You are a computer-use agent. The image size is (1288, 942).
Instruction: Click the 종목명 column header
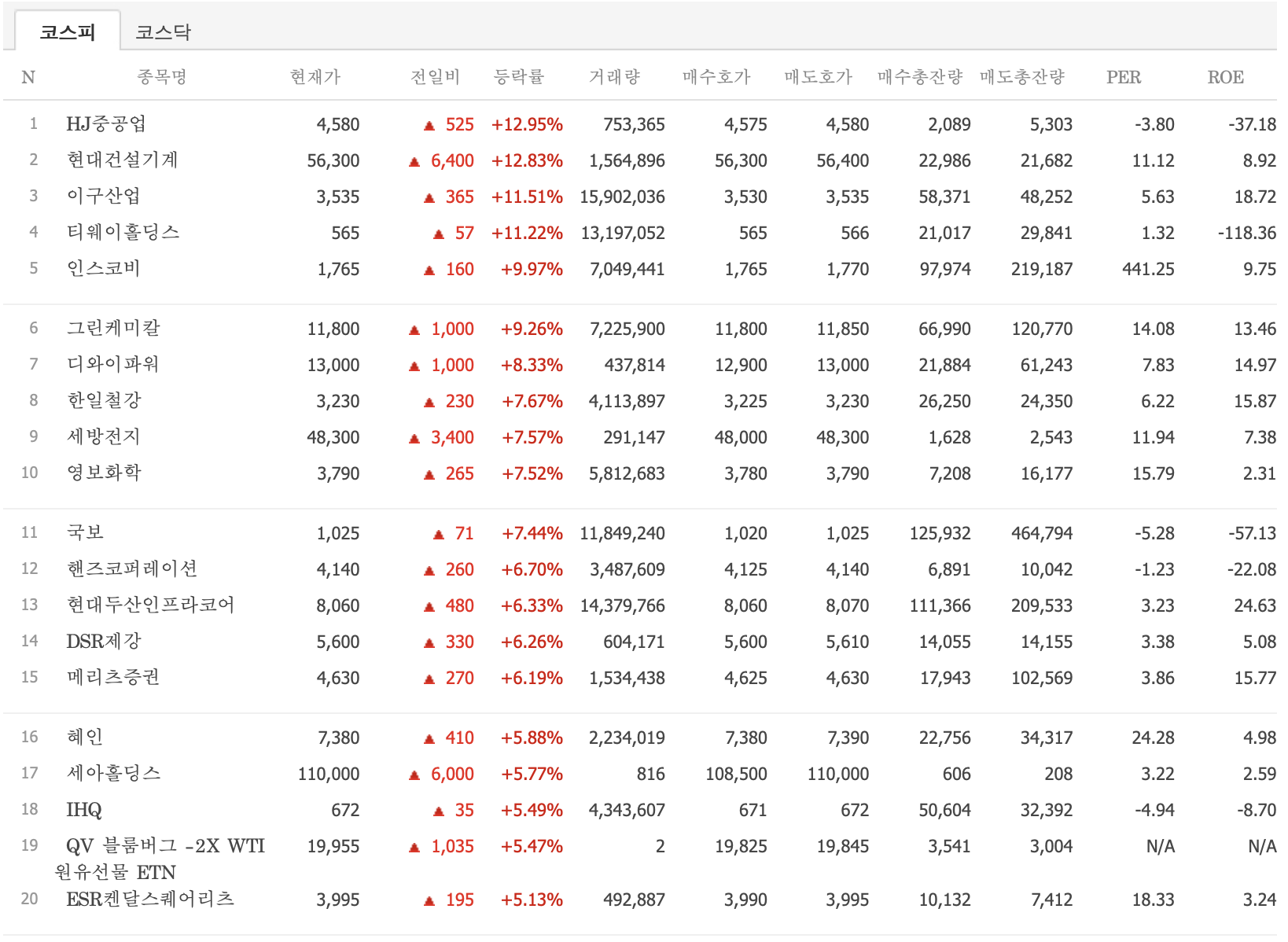point(162,76)
